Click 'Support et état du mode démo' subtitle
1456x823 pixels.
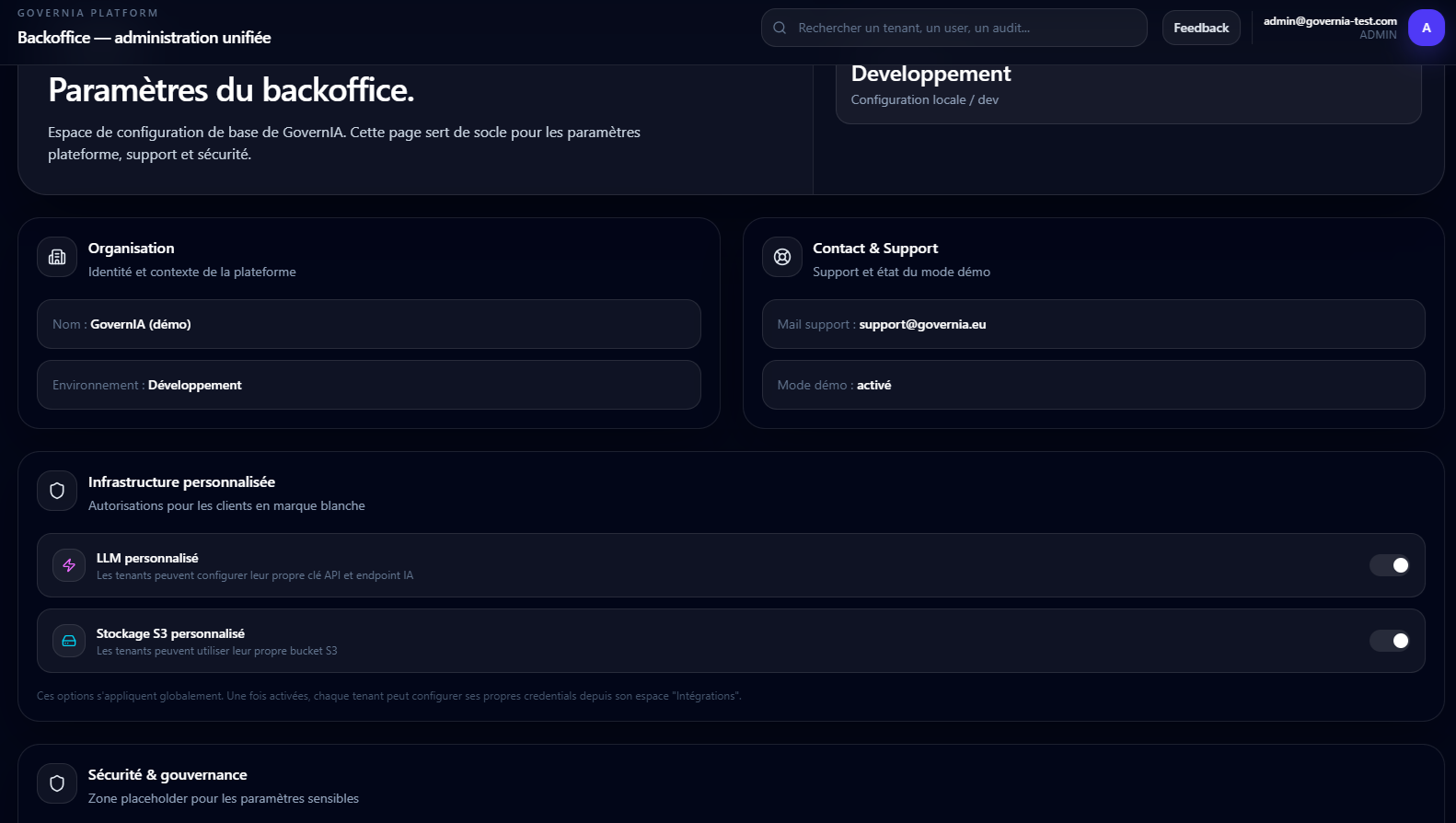(902, 272)
